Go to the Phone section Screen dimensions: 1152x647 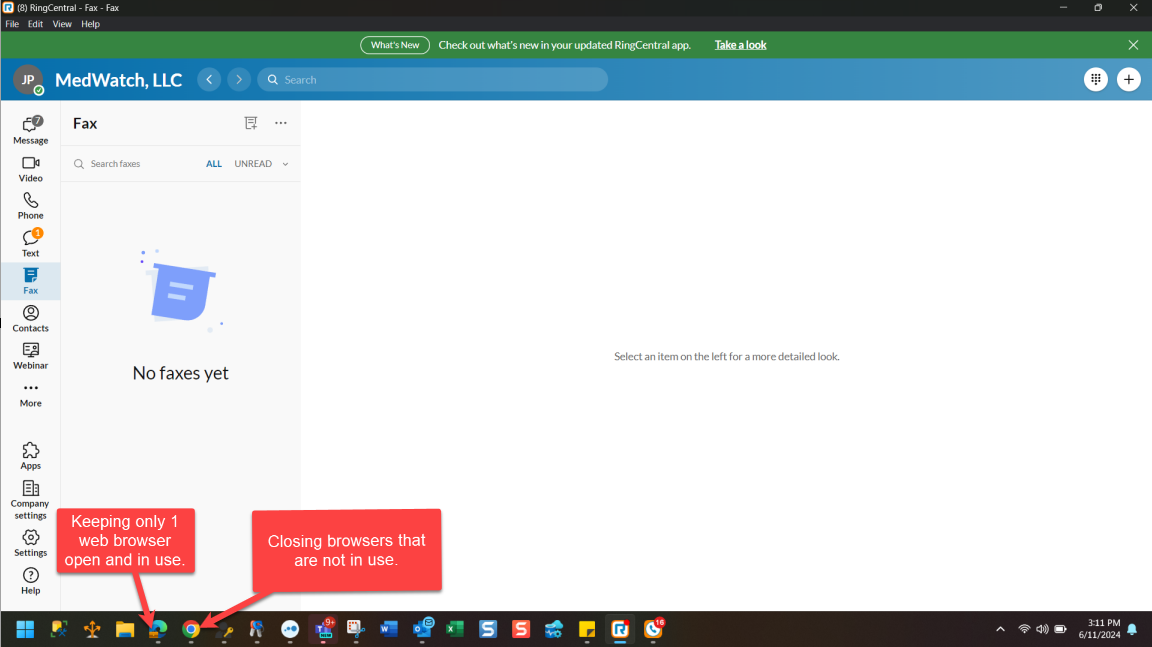(x=30, y=205)
